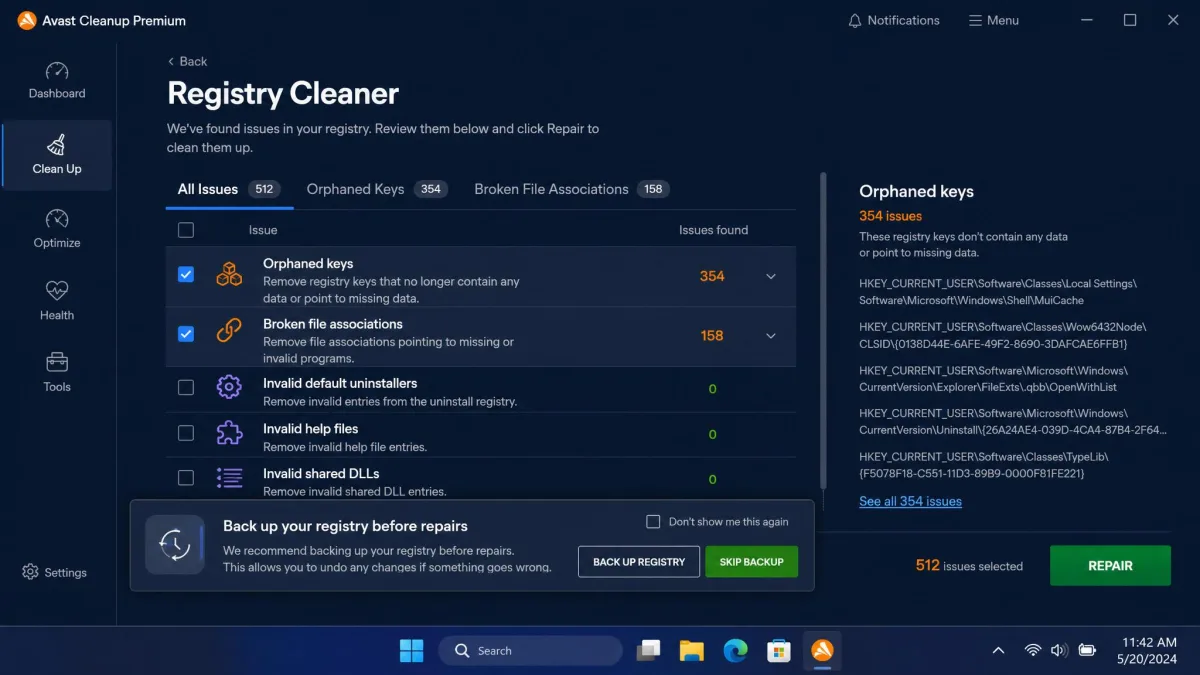Click the issues list scrollbar
Screen dimensions: 1200x675
coord(824,330)
